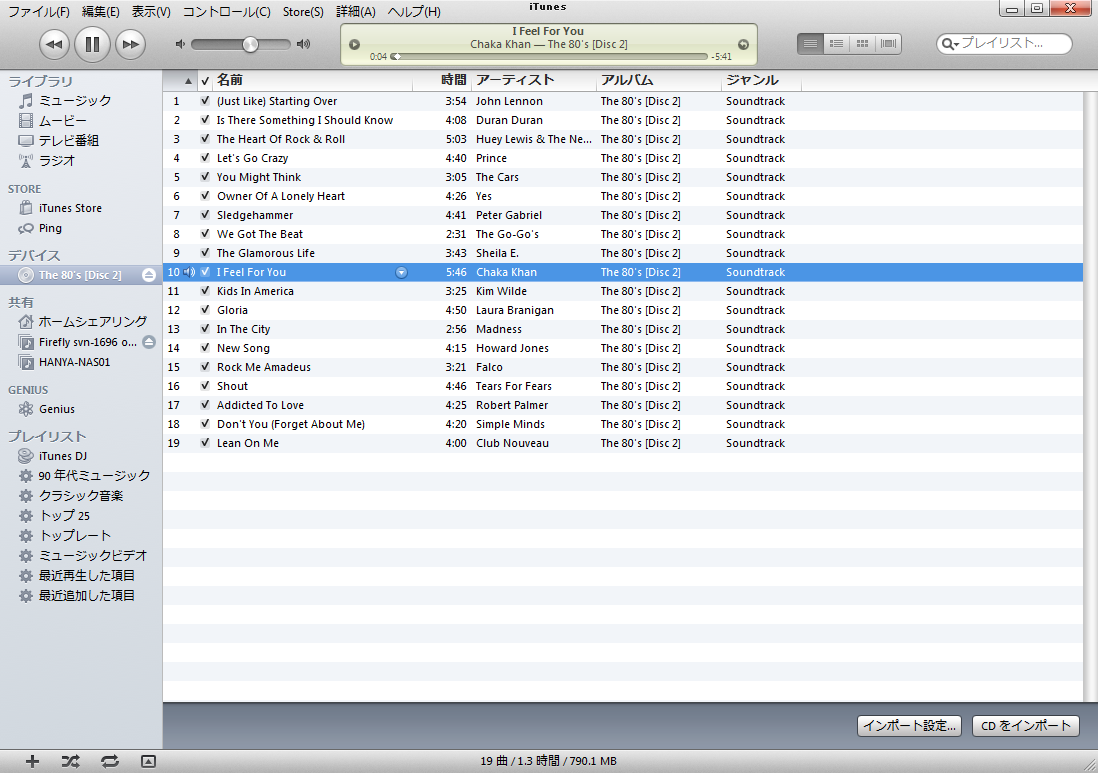Click the high volume speaker icon
This screenshot has width=1098, height=773.
303,44
